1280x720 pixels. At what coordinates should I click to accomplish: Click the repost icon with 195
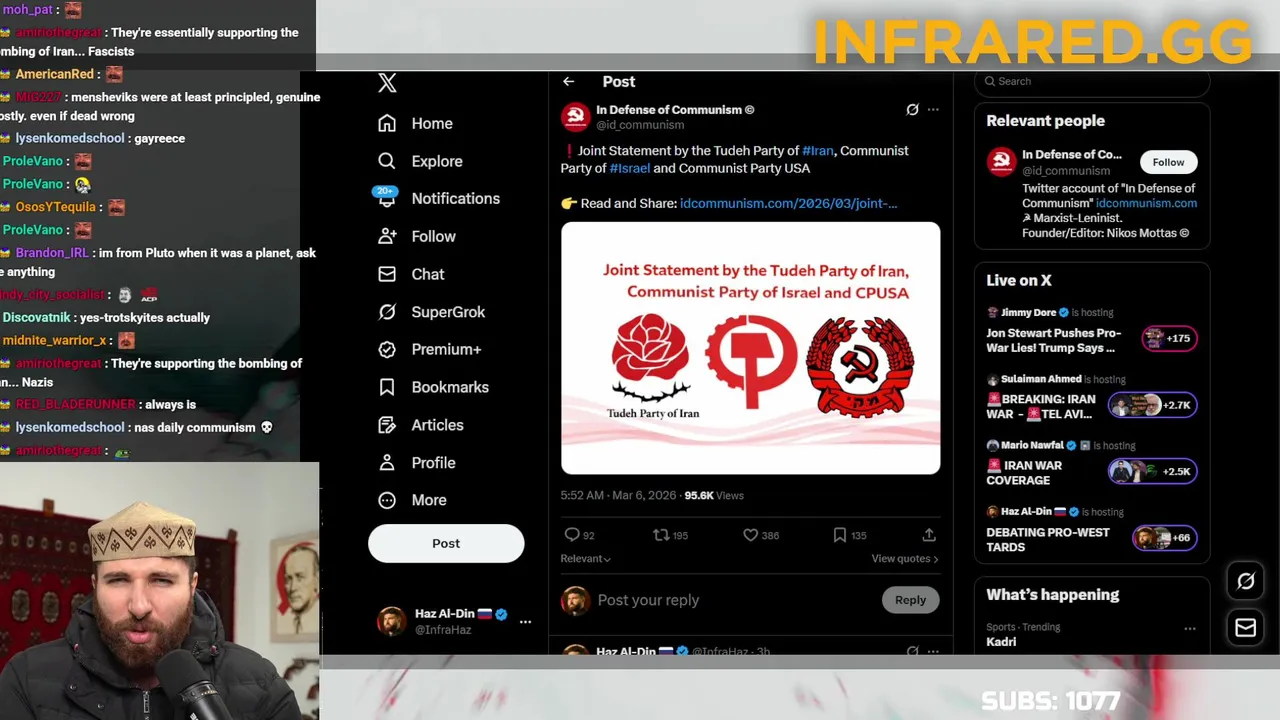pyautogui.click(x=661, y=535)
